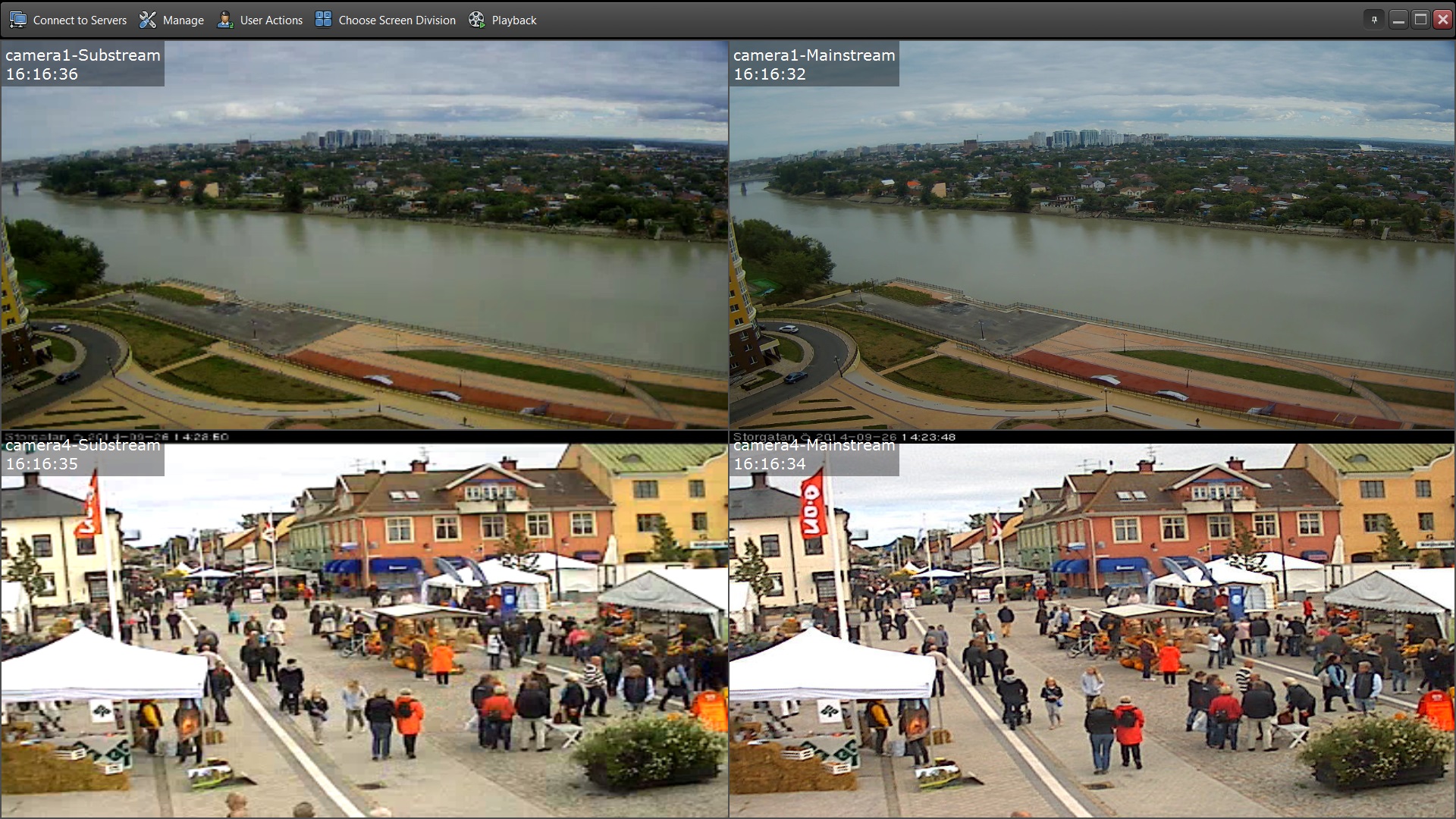The height and width of the screenshot is (819, 1456).
Task: Open the Playback menu label
Action: coord(514,20)
